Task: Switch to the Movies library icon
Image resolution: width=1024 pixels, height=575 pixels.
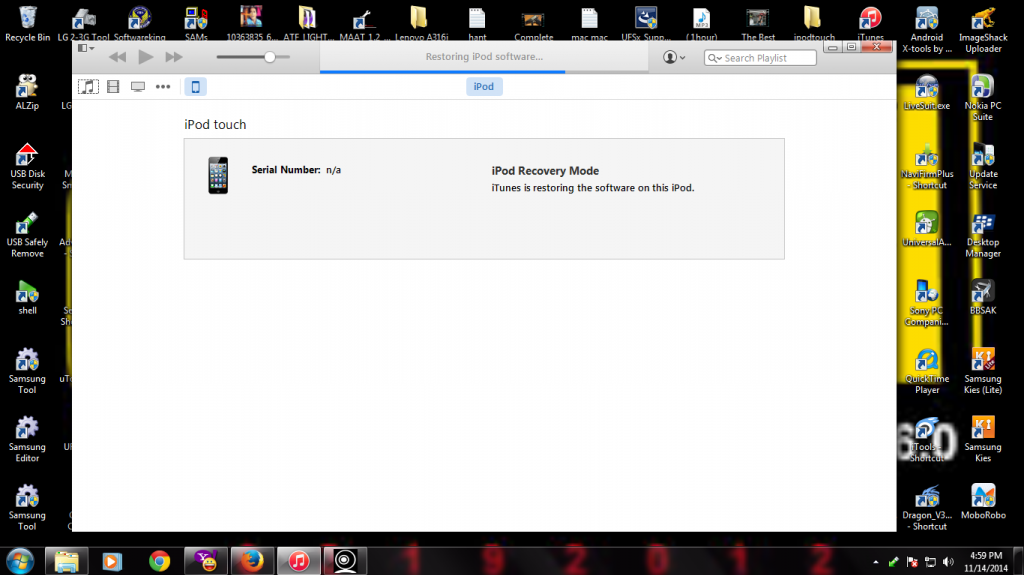Action: (113, 87)
